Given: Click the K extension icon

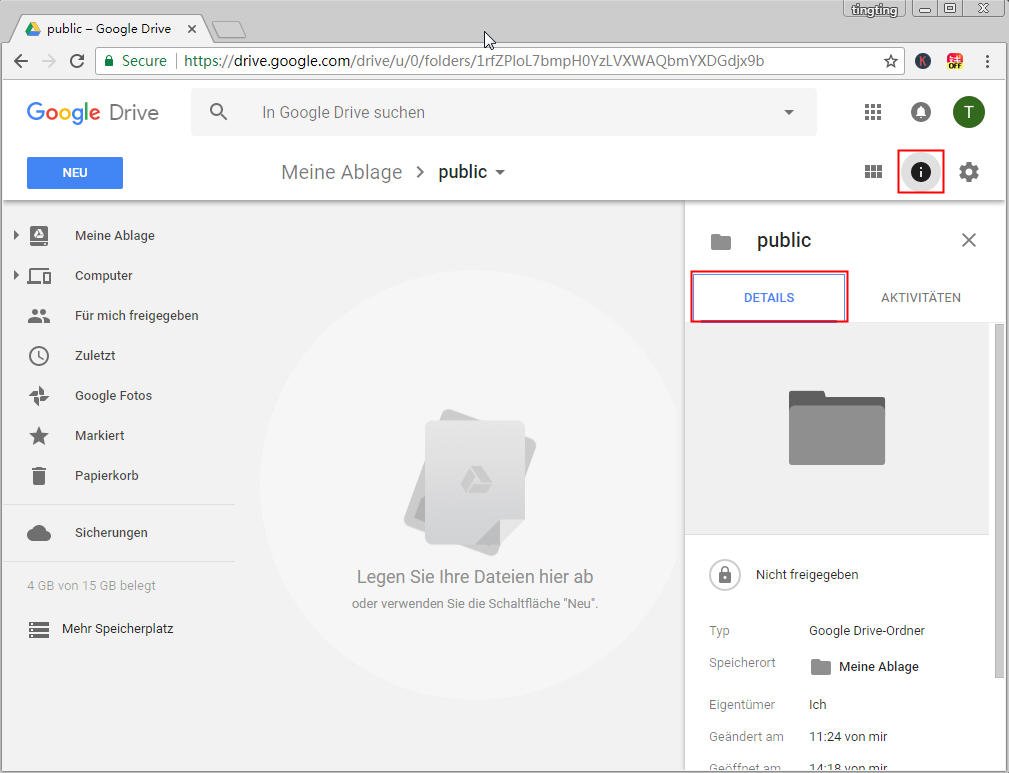Looking at the screenshot, I should click(x=923, y=61).
